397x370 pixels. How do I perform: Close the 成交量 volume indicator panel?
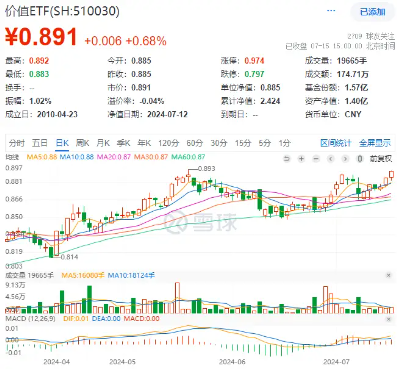[388, 276]
